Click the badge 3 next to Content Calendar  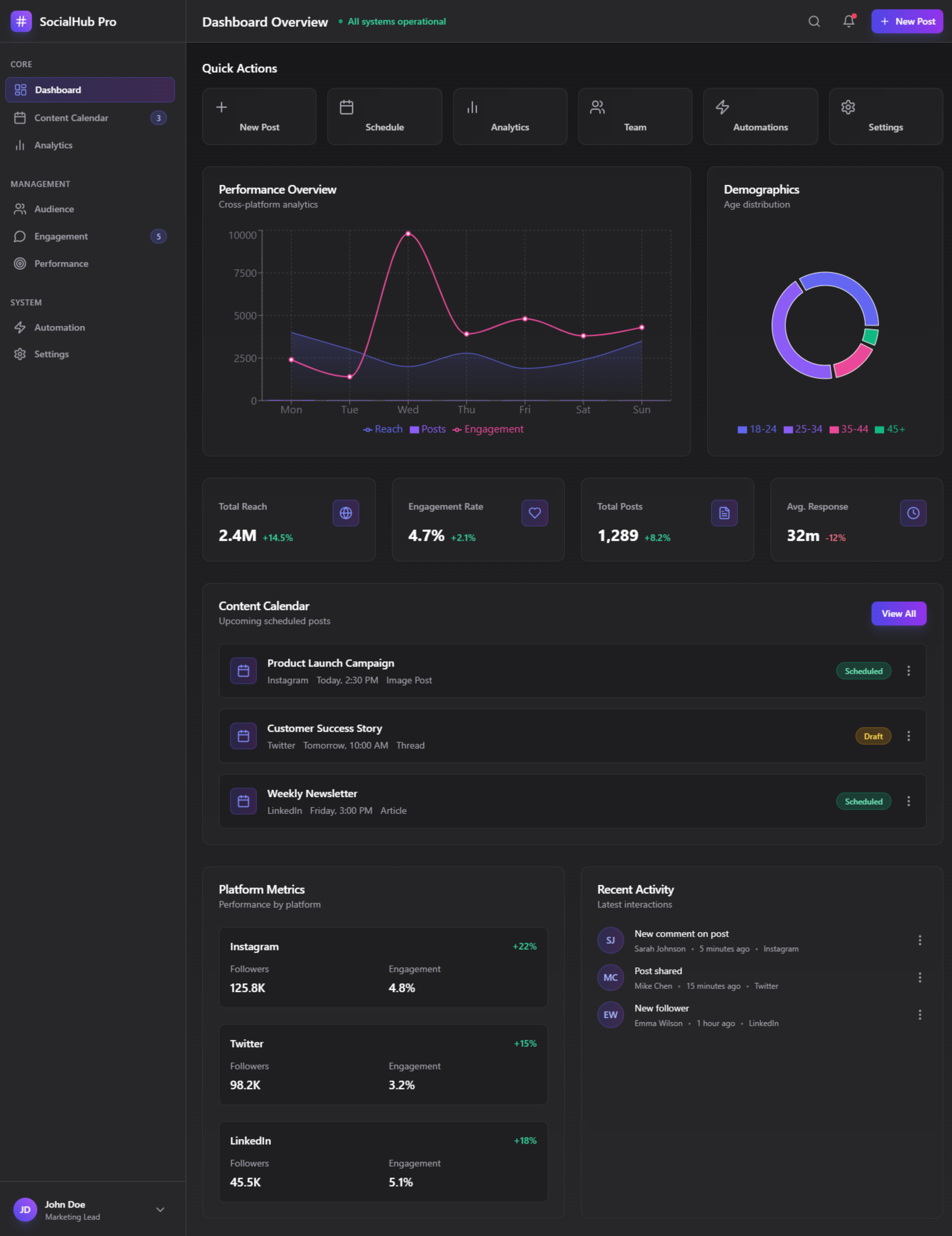coord(158,118)
